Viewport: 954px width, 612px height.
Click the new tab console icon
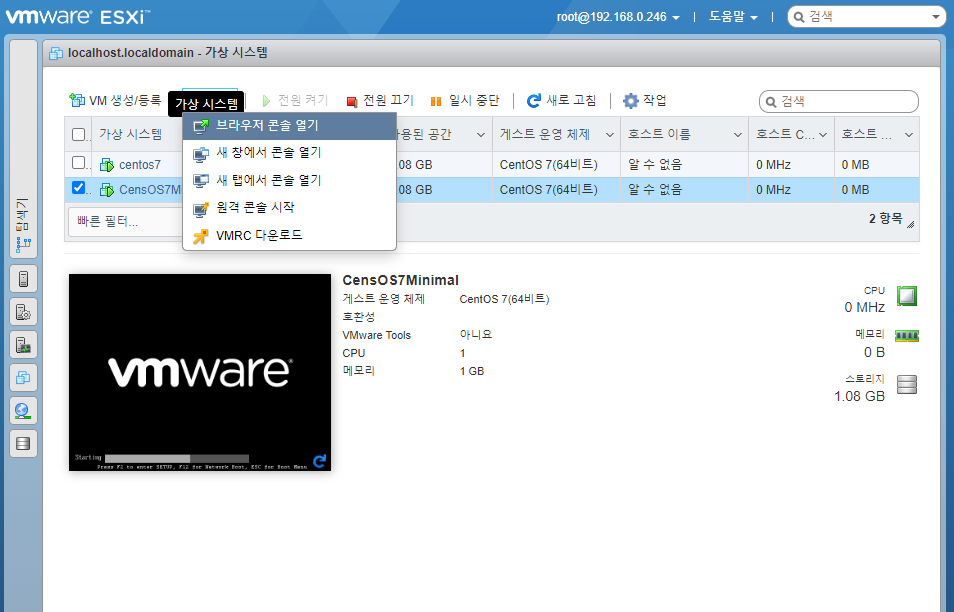(201, 181)
